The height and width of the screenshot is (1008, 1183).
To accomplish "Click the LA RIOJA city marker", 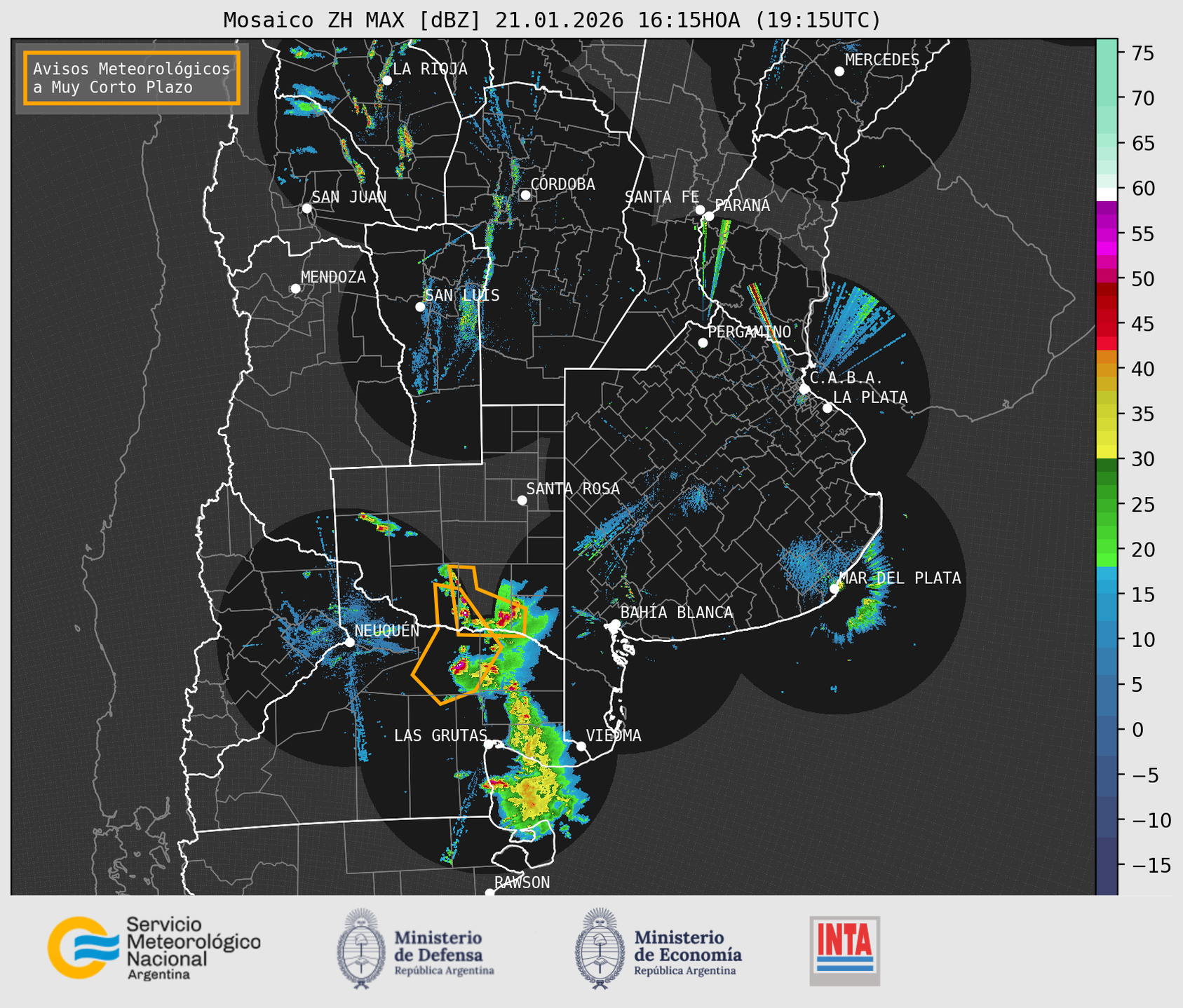I will [x=386, y=81].
